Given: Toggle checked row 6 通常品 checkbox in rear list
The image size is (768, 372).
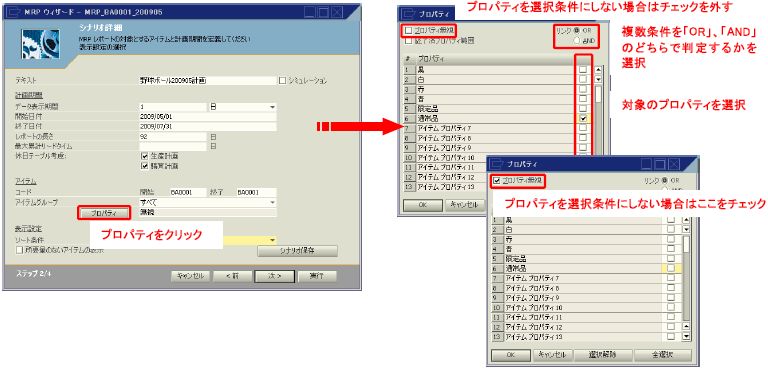Looking at the screenshot, I should point(582,118).
